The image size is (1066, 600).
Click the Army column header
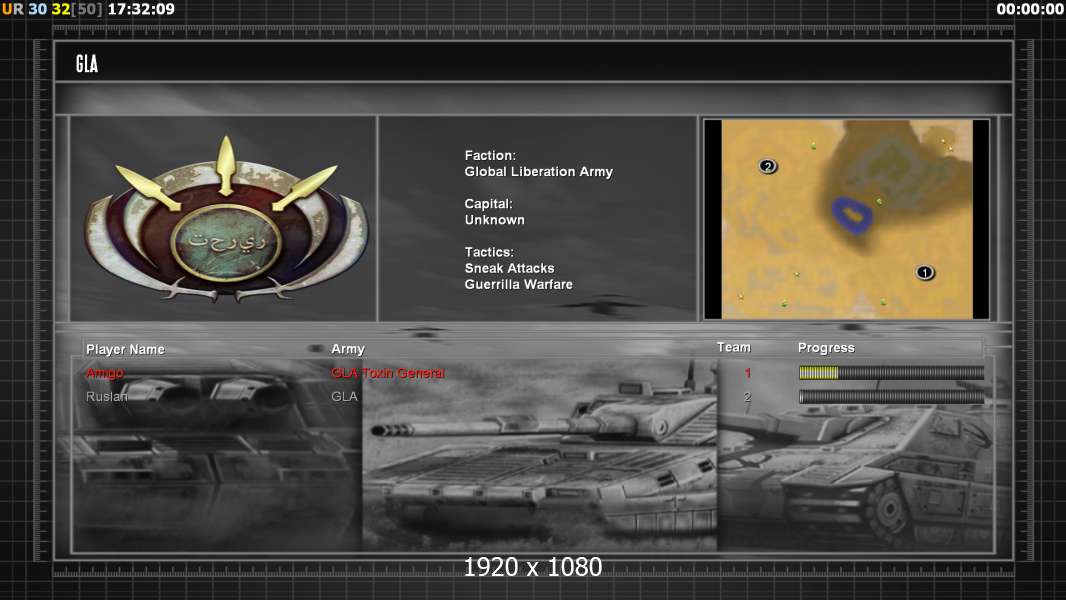347,349
